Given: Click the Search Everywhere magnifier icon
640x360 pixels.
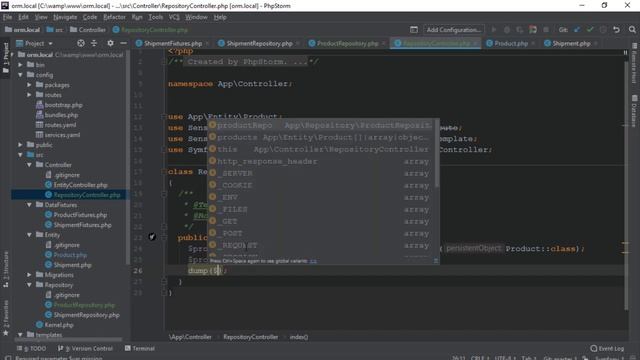Looking at the screenshot, I should click(x=632, y=30).
